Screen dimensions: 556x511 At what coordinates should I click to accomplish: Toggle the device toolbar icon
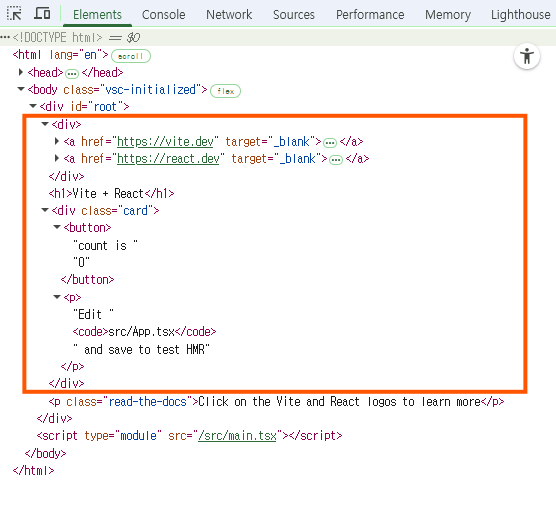coord(42,13)
